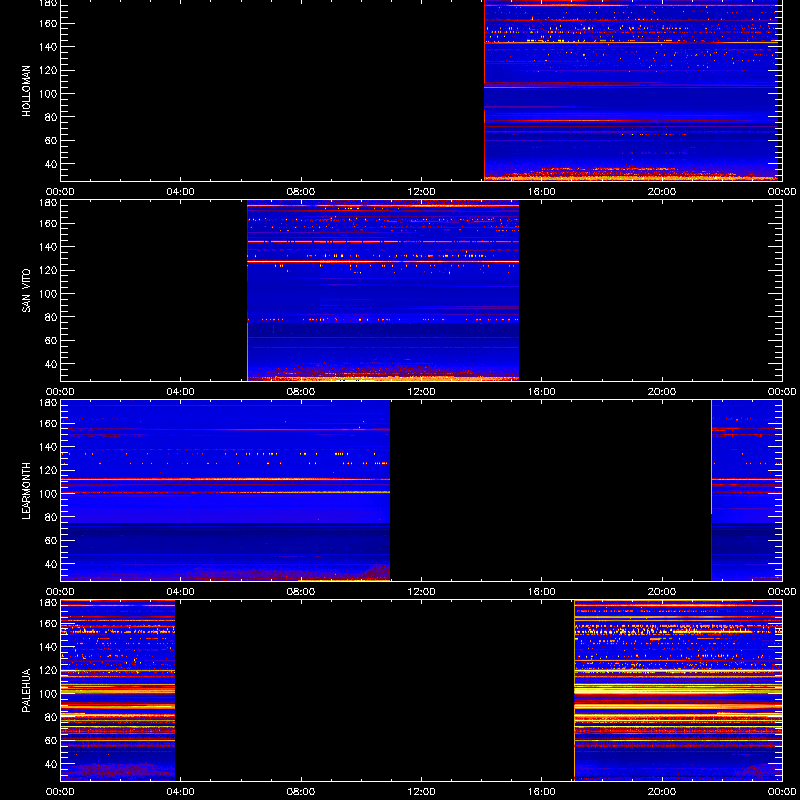Select Learmonth's late-evening spectrogram data block
The width and height of the screenshot is (800, 800).
click(x=747, y=490)
